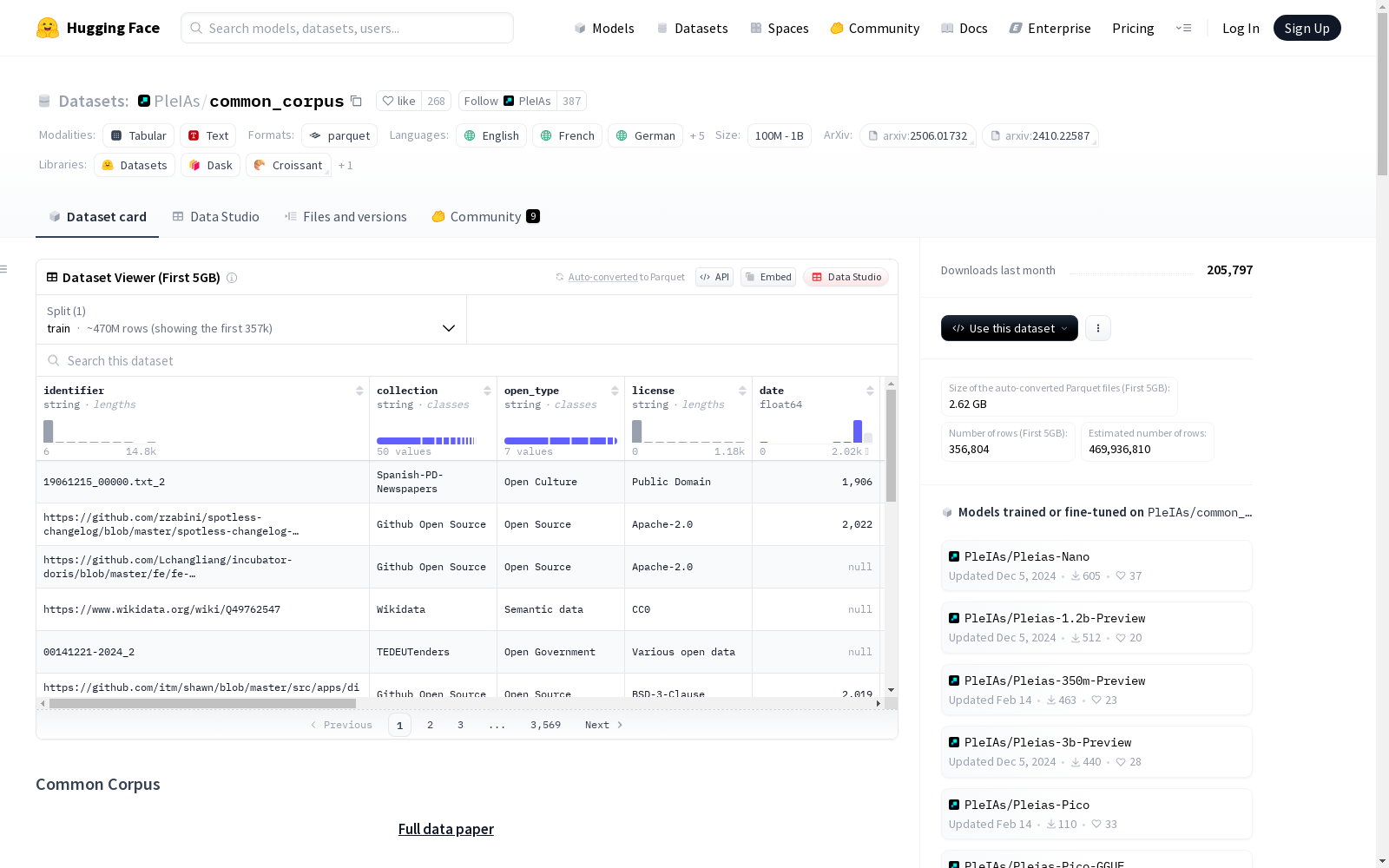Open the Full data paper link

(x=446, y=829)
